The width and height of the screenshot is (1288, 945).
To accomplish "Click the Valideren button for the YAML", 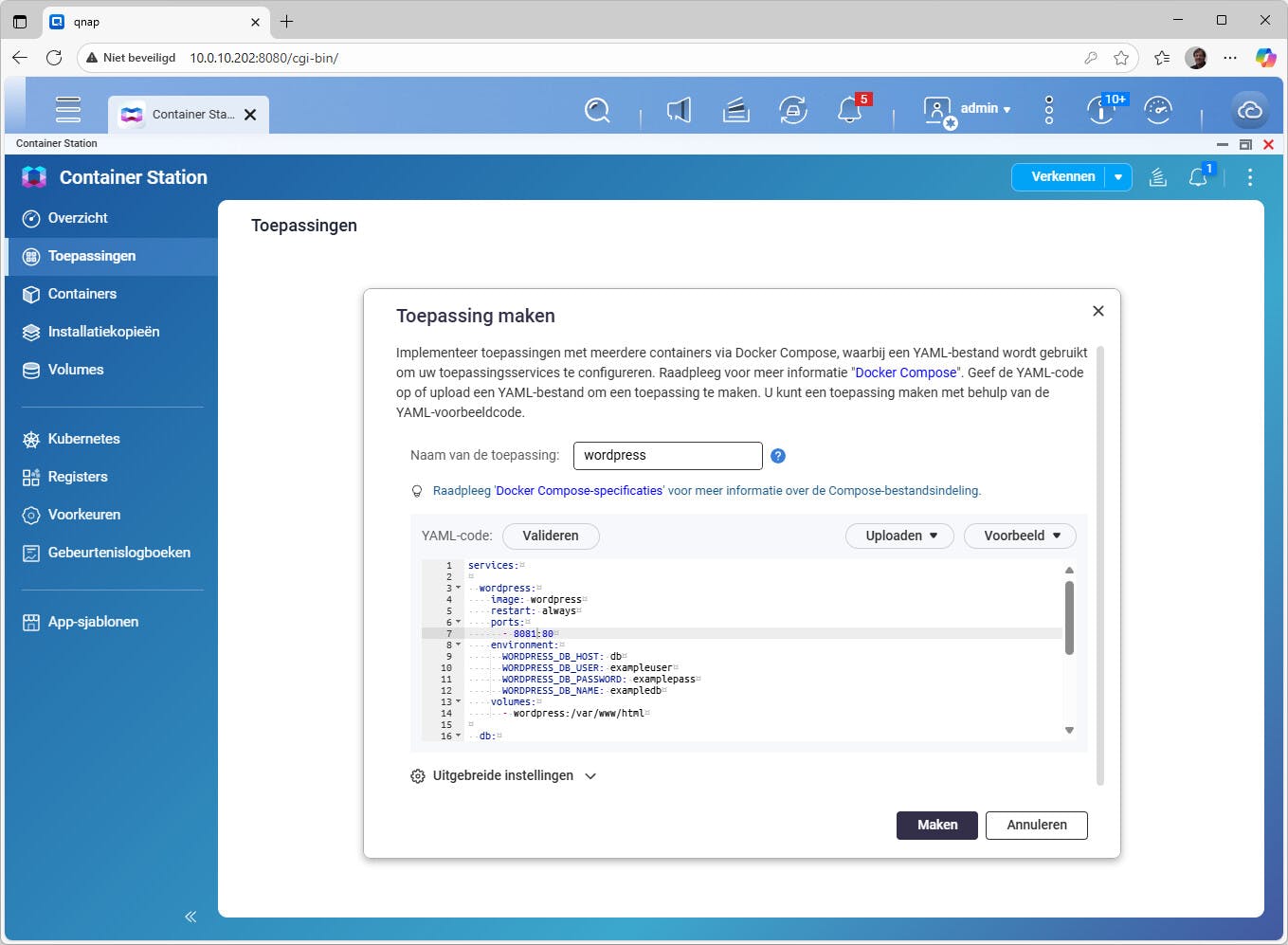I will tap(550, 536).
